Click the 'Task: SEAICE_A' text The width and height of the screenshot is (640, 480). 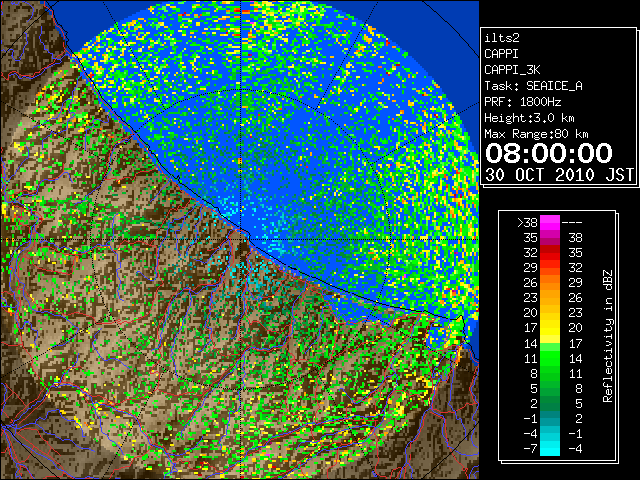[x=533, y=86]
